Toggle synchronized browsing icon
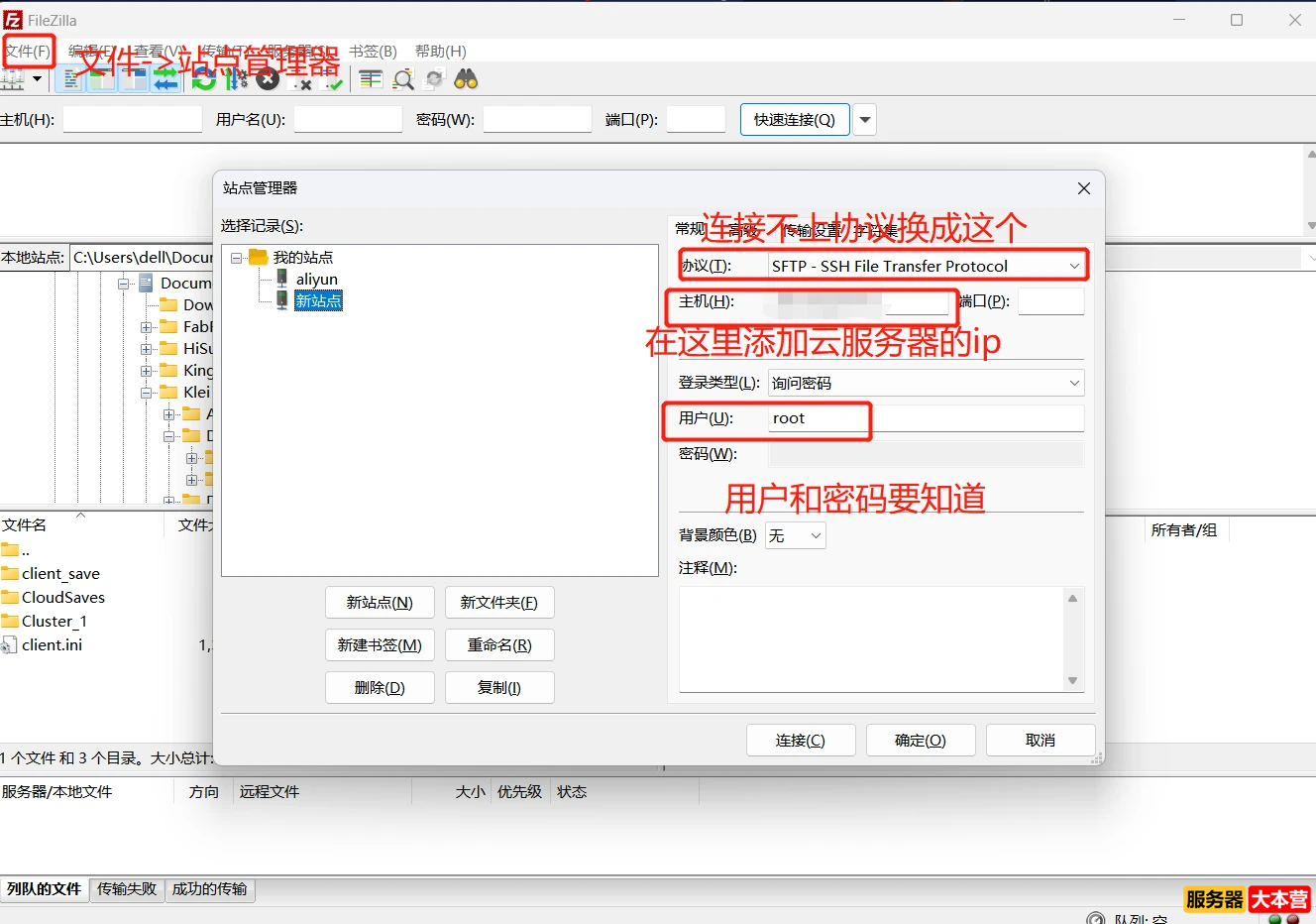 (434, 79)
